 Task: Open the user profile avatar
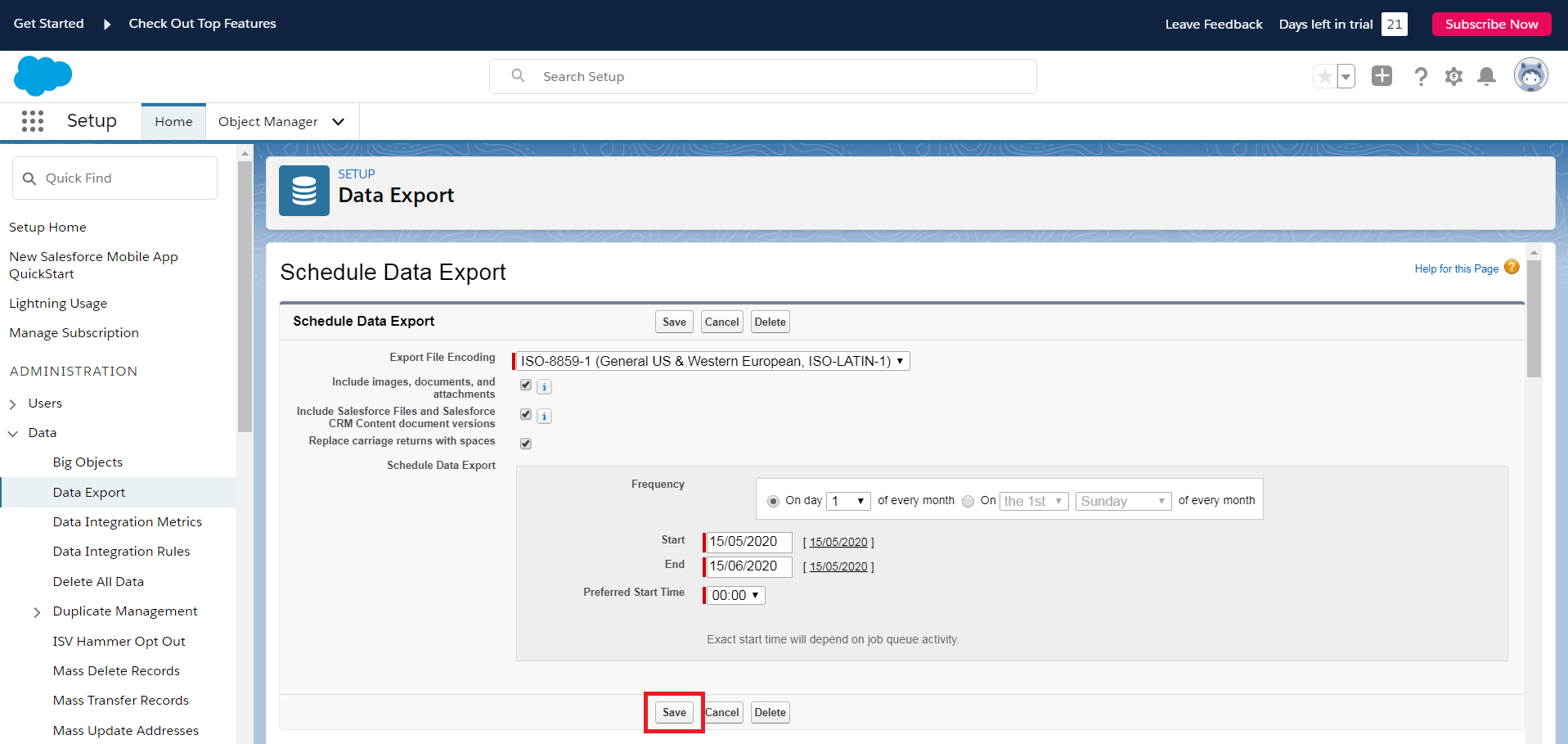[x=1531, y=74]
